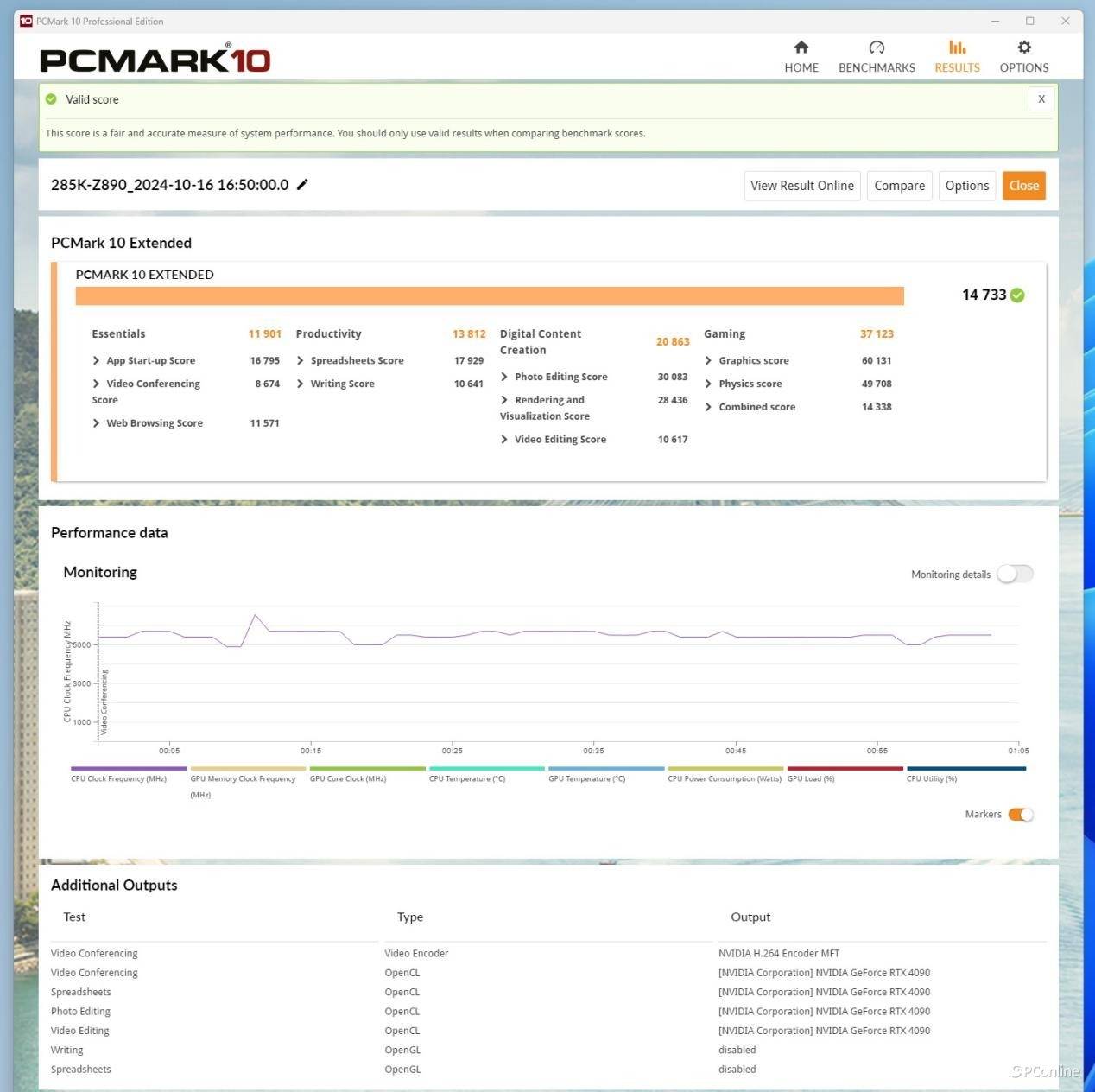The width and height of the screenshot is (1095, 1092).
Task: Open the Benchmarks gauge icon
Action: 876,48
